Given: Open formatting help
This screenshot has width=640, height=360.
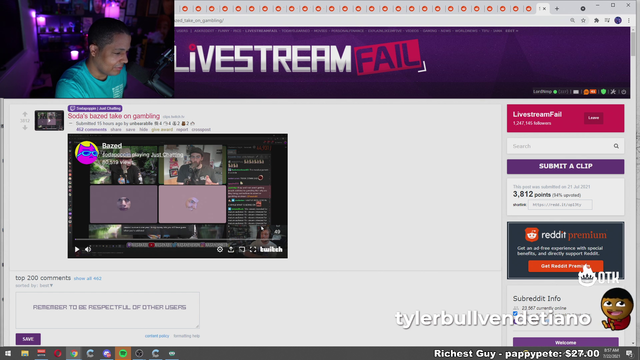Looking at the screenshot, I should coord(187,336).
